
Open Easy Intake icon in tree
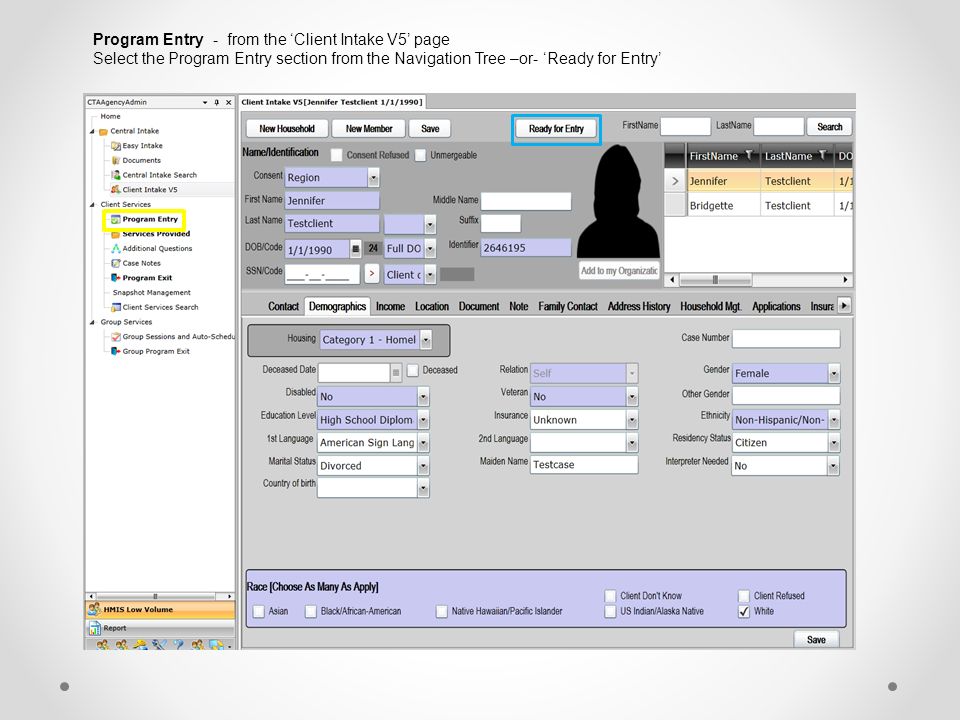pyautogui.click(x=116, y=146)
